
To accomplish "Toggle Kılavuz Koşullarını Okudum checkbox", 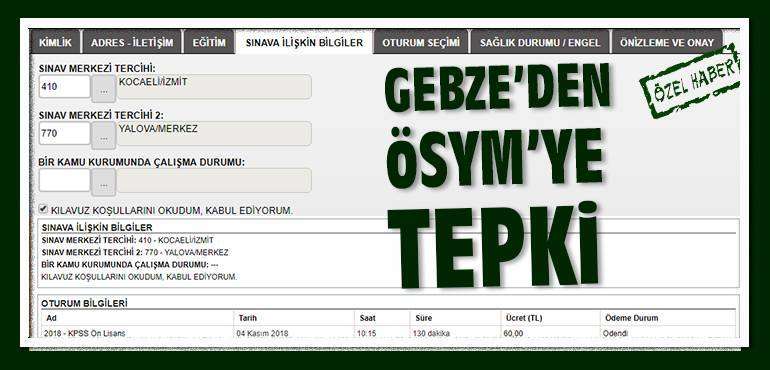I will pyautogui.click(x=44, y=209).
